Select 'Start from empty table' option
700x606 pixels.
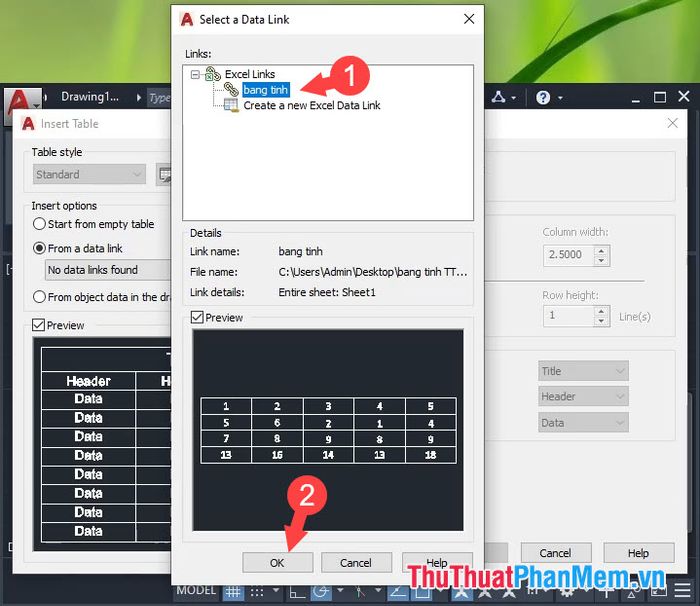39,224
